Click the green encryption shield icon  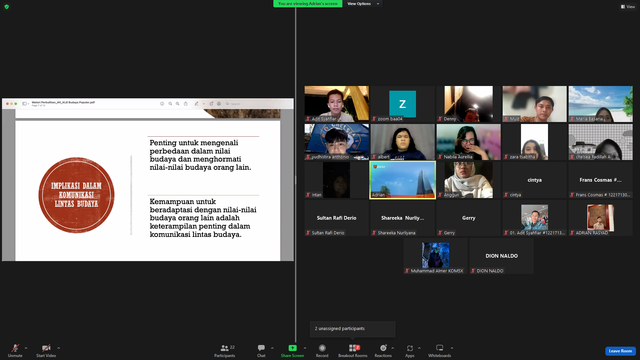[x=7, y=7]
